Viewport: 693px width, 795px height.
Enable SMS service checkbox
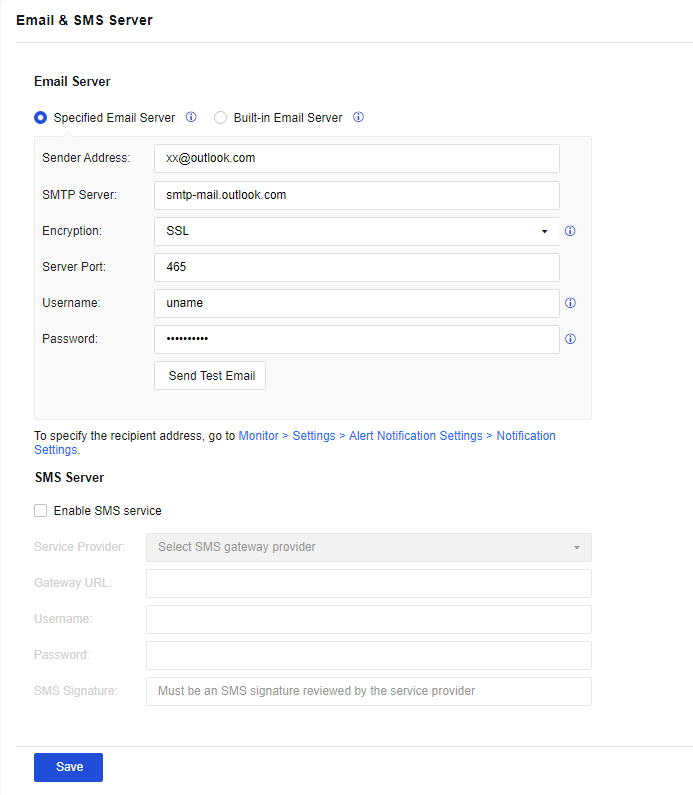[x=41, y=511]
